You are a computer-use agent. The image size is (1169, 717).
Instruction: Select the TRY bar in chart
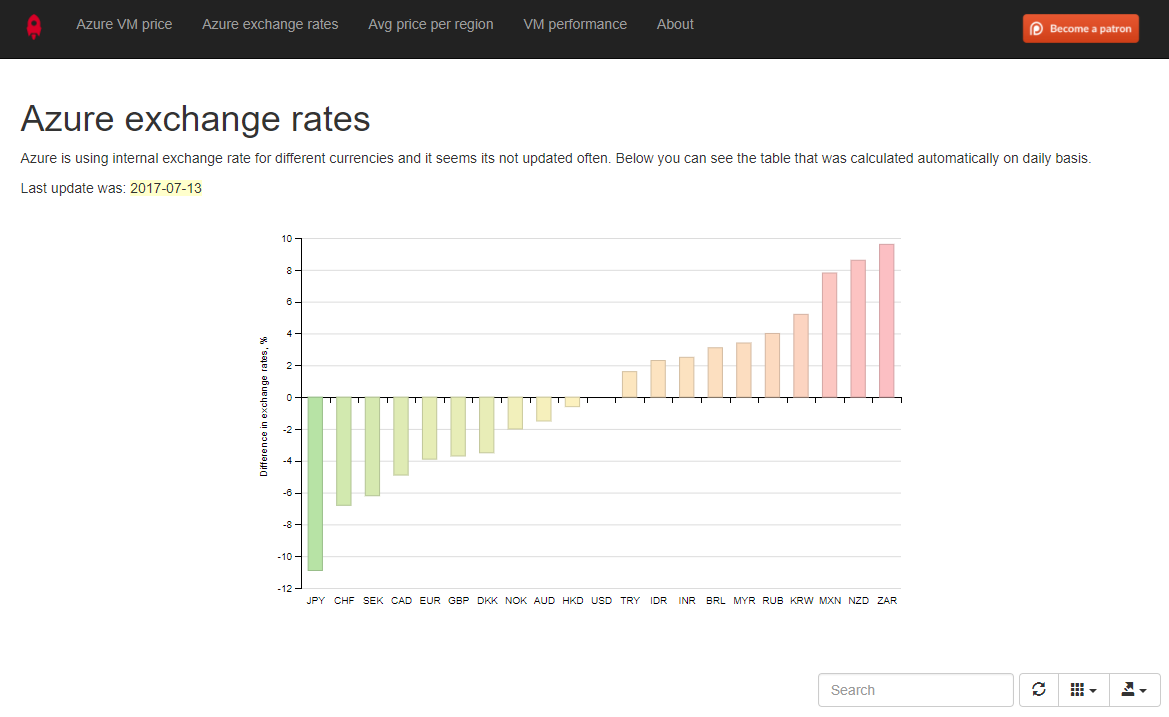(629, 385)
